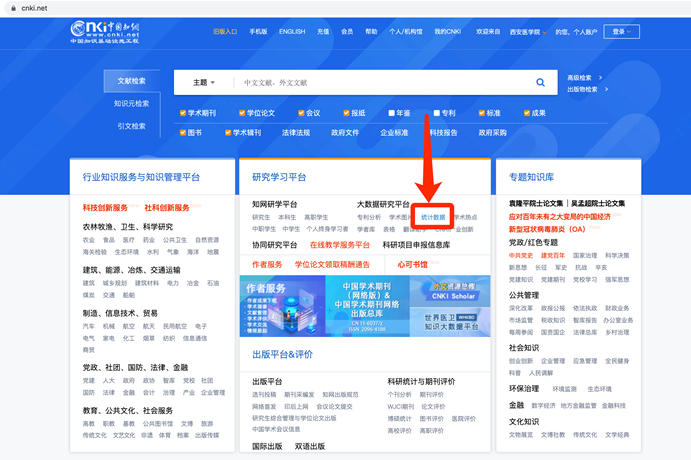Open the 世界医卫知识大数据平台 banner
Image resolution: width=691 pixels, height=460 pixels.
(450, 322)
